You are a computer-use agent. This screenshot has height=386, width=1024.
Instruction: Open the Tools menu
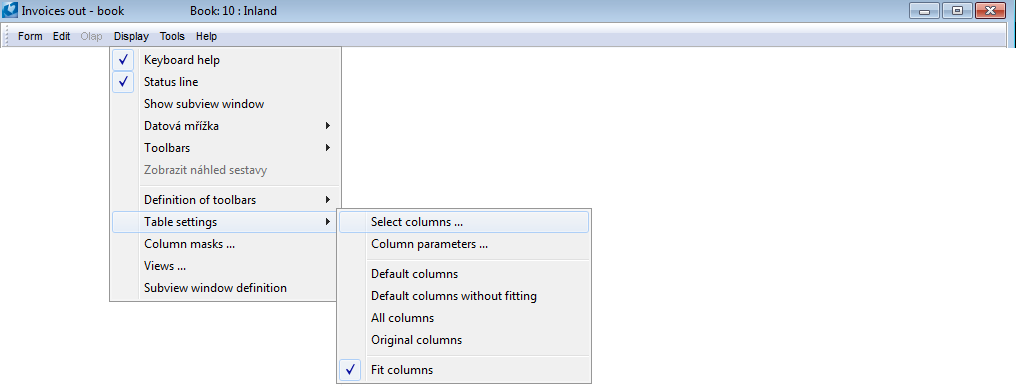pos(172,37)
